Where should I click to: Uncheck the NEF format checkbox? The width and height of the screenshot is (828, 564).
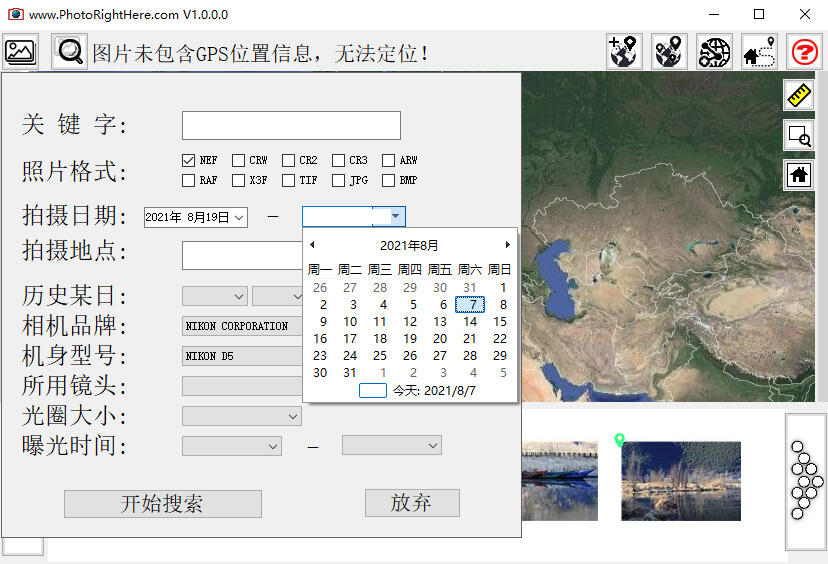189,160
